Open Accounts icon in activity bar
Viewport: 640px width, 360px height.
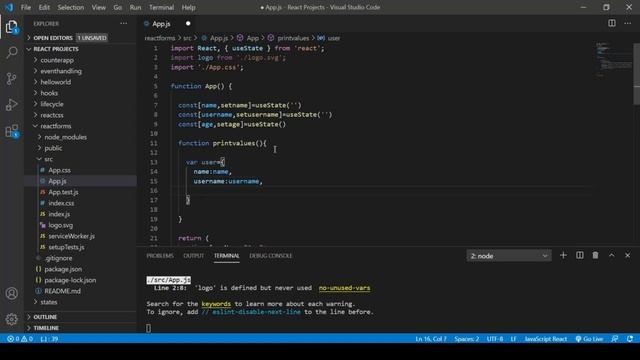pos(12,293)
